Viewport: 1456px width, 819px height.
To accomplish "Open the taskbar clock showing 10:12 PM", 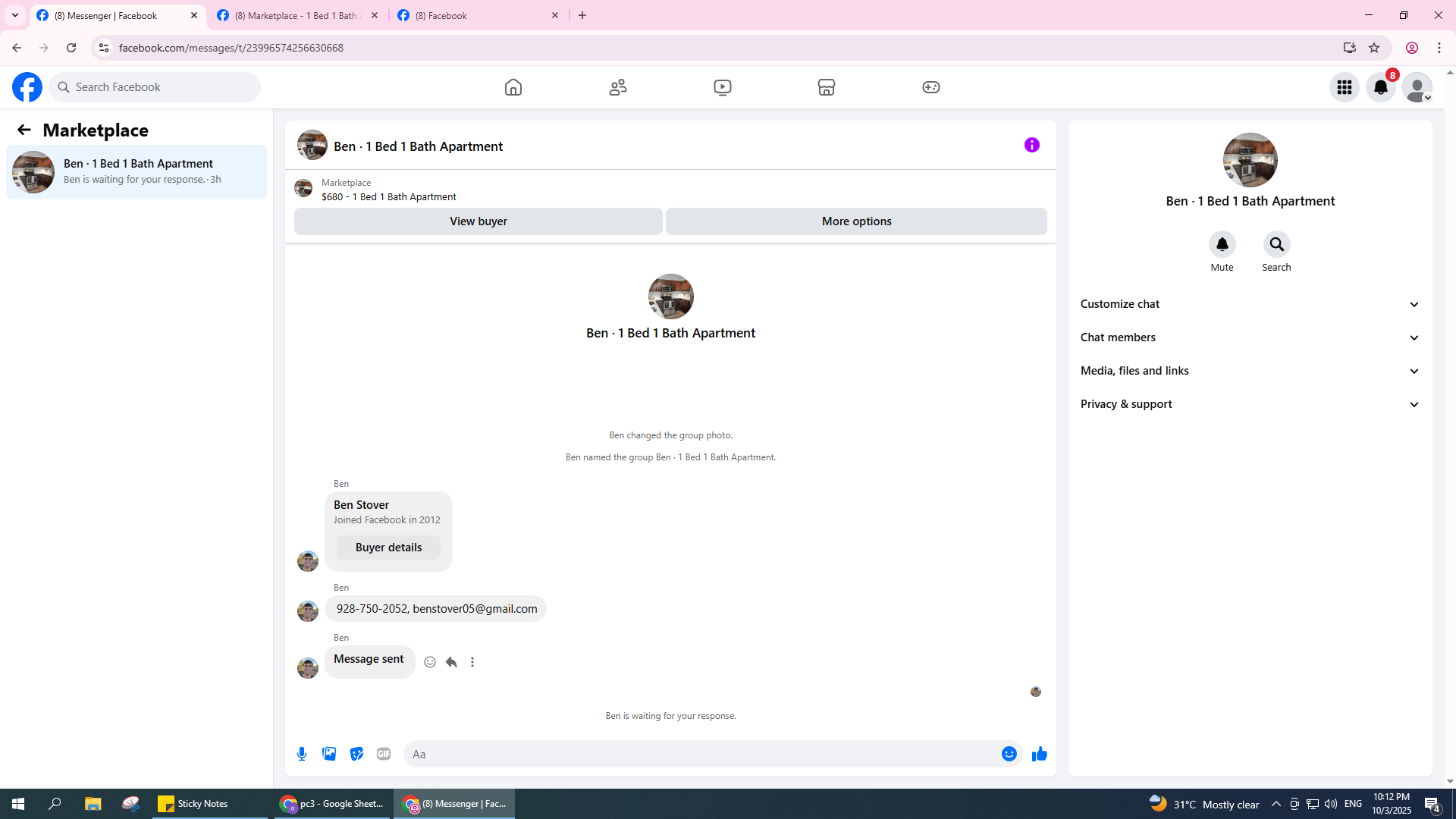I will coord(1392,804).
